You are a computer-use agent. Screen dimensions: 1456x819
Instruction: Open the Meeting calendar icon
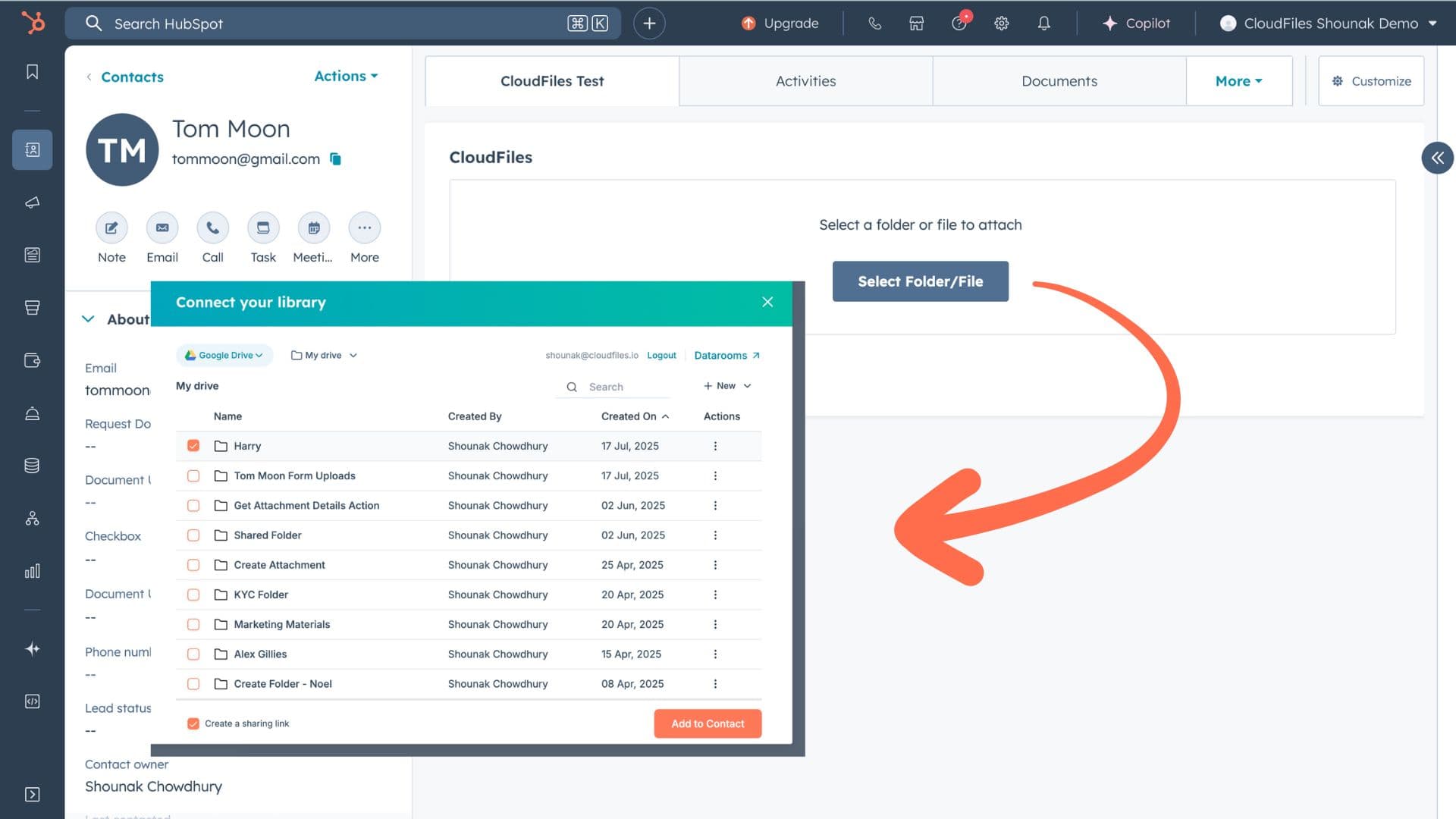(x=313, y=227)
